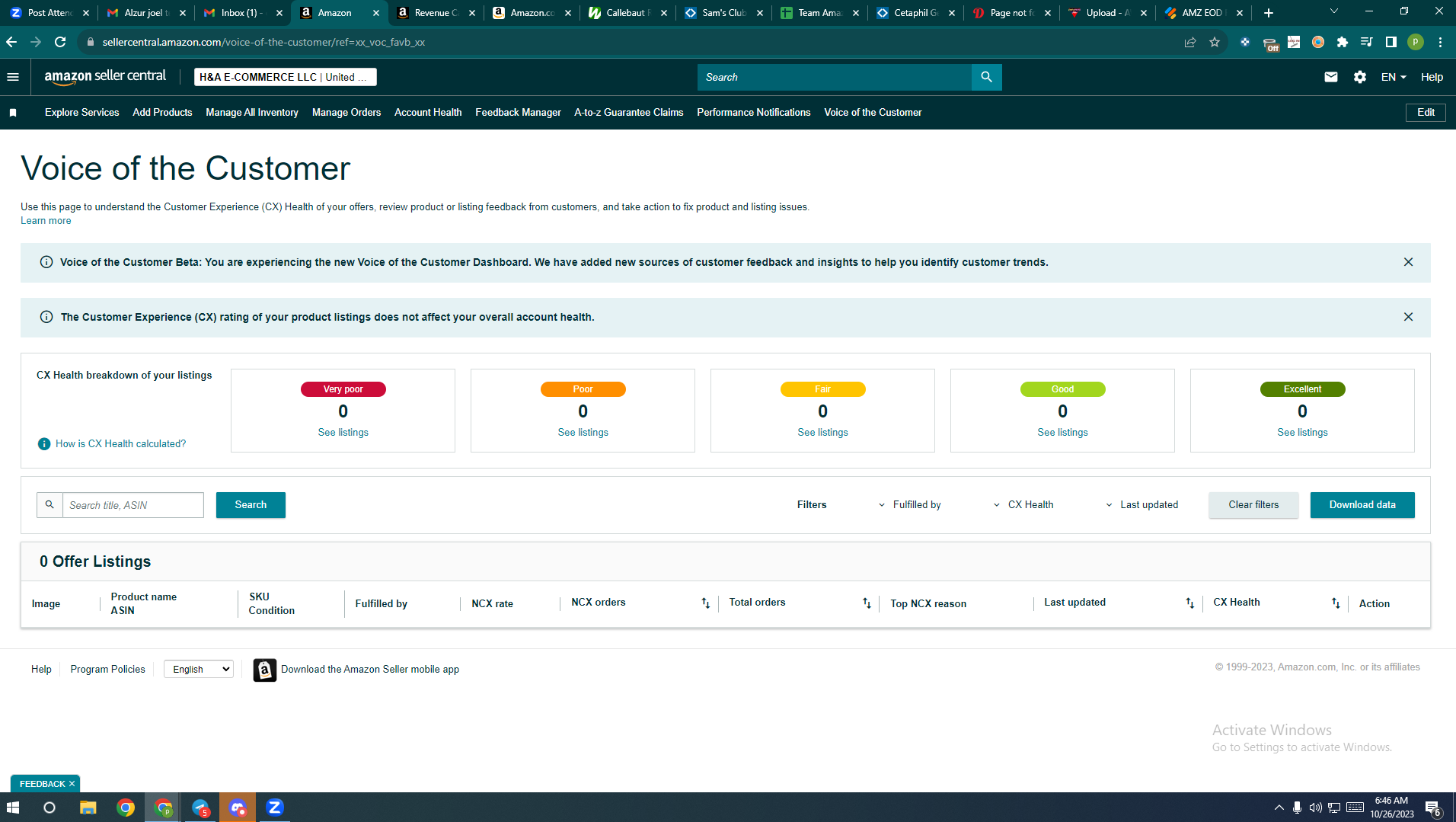Open Account Health page
This screenshot has height=822, width=1456.
428,113
